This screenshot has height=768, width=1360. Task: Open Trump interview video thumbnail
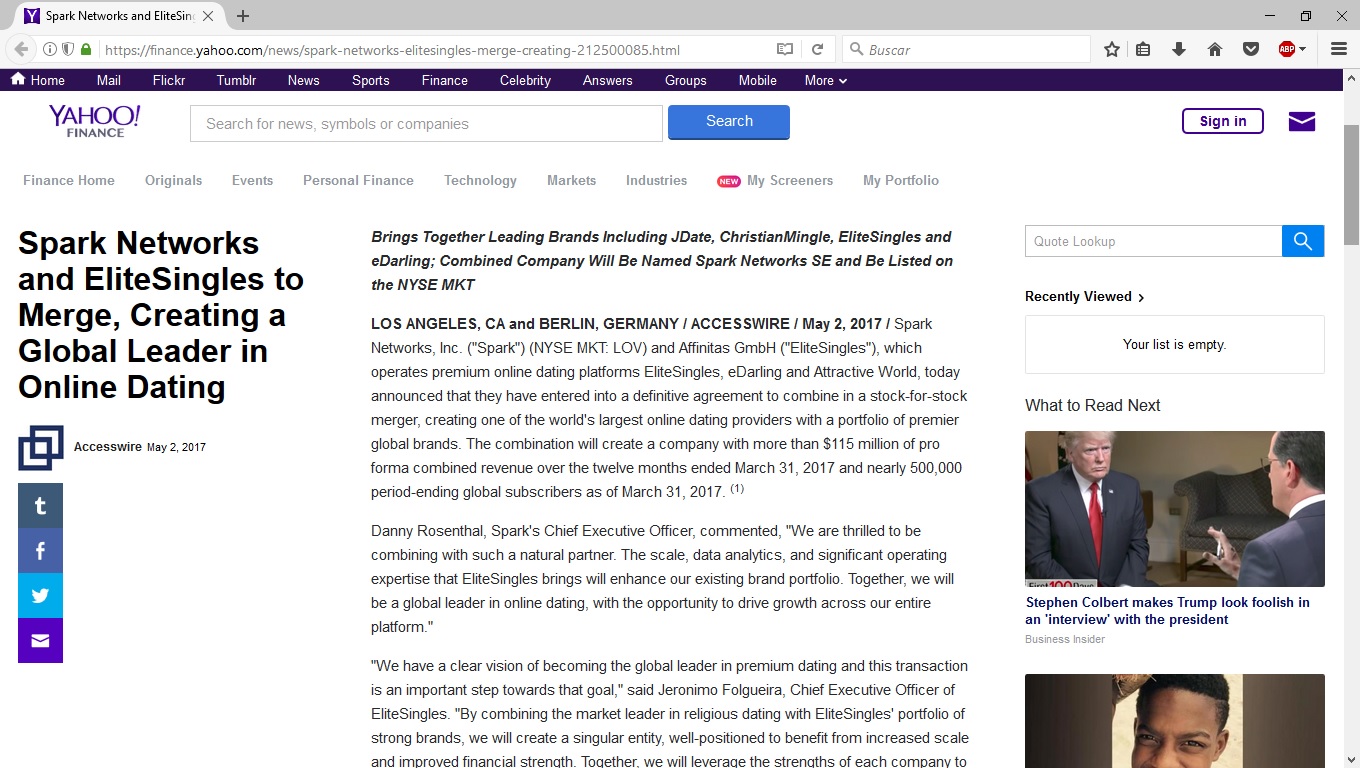pos(1175,509)
